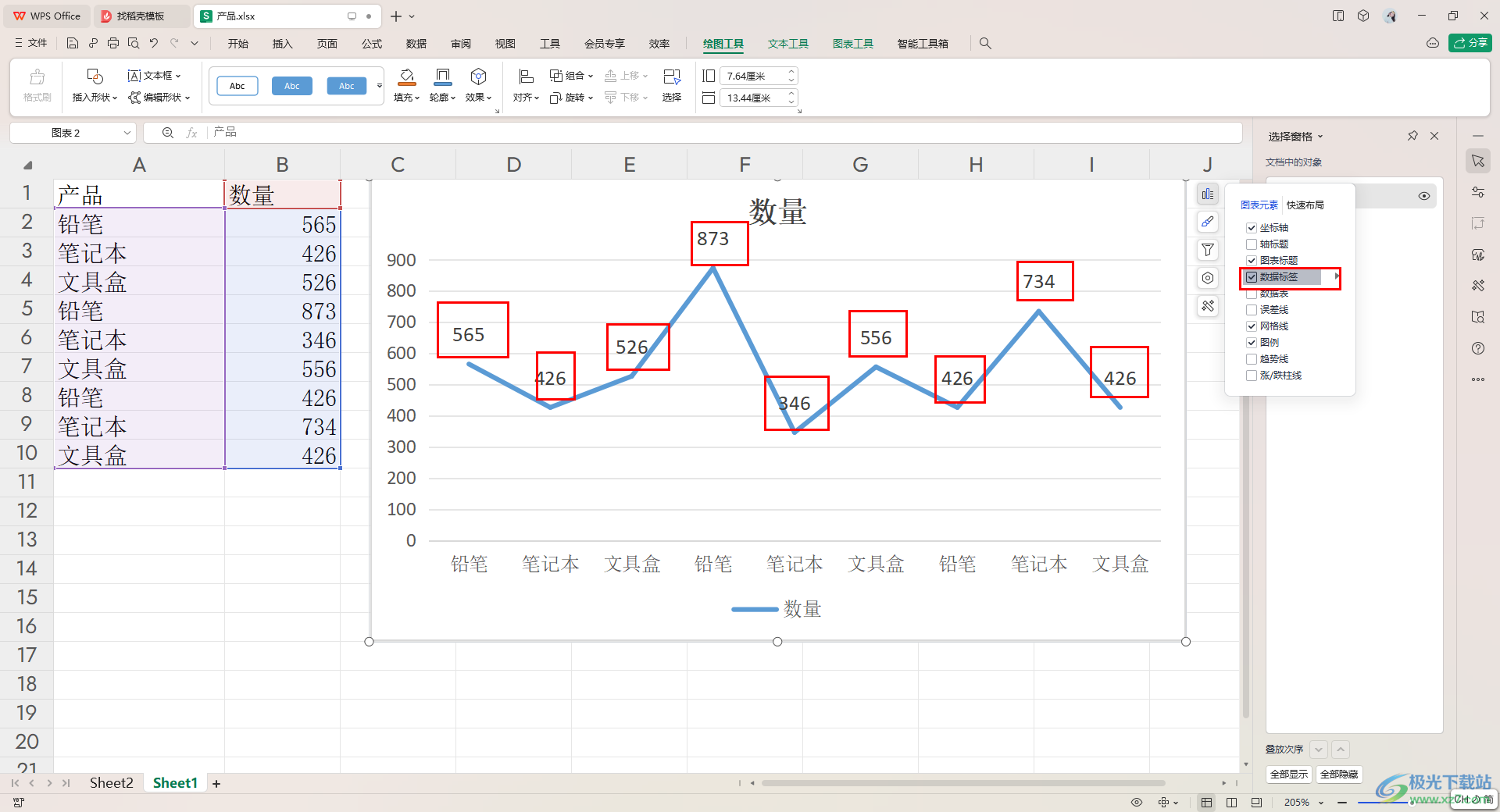Screen dimensions: 1500x812
Task: Add a new sheet with plus button
Action: (x=216, y=784)
